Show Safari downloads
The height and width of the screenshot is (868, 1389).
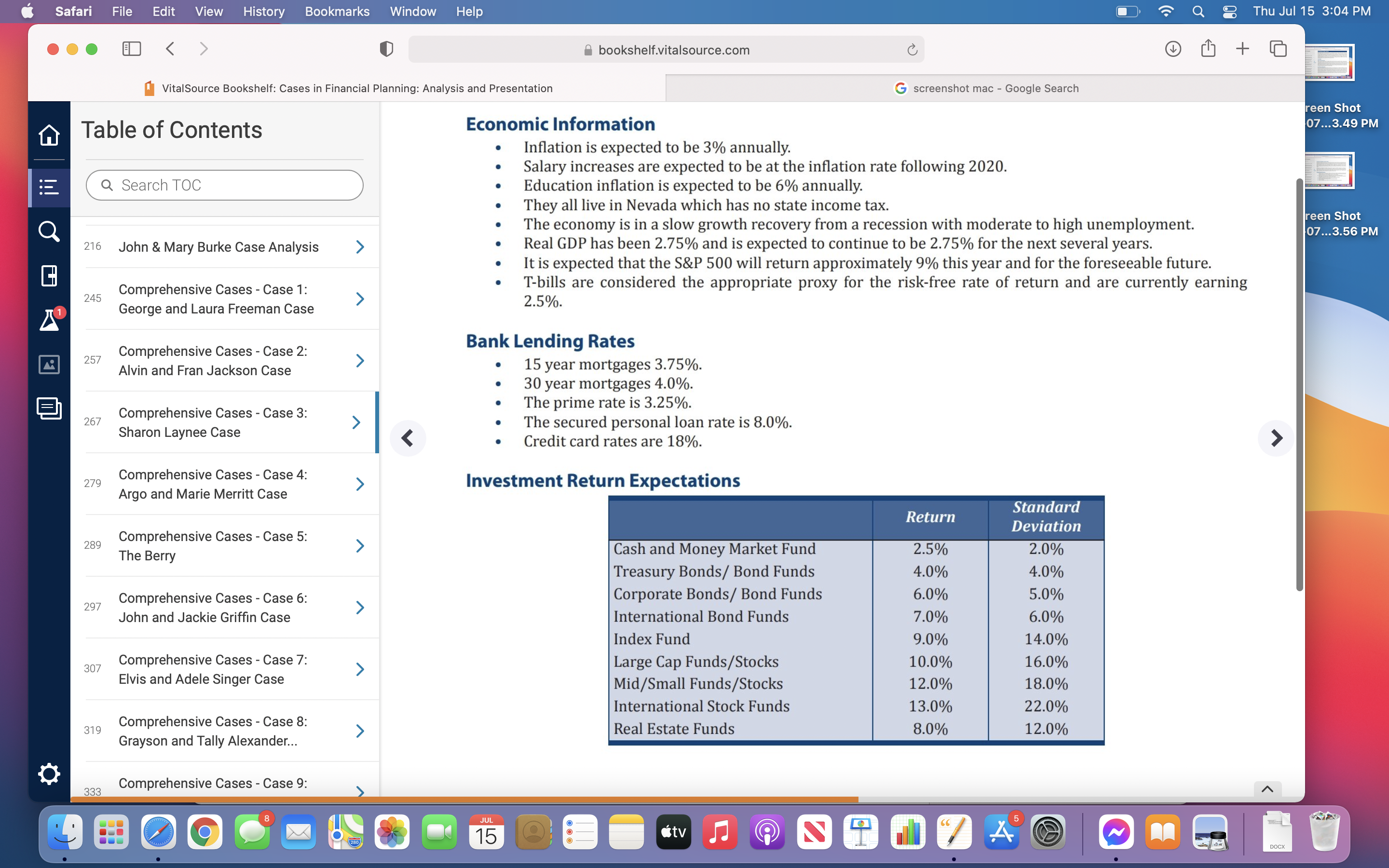coord(1172,49)
